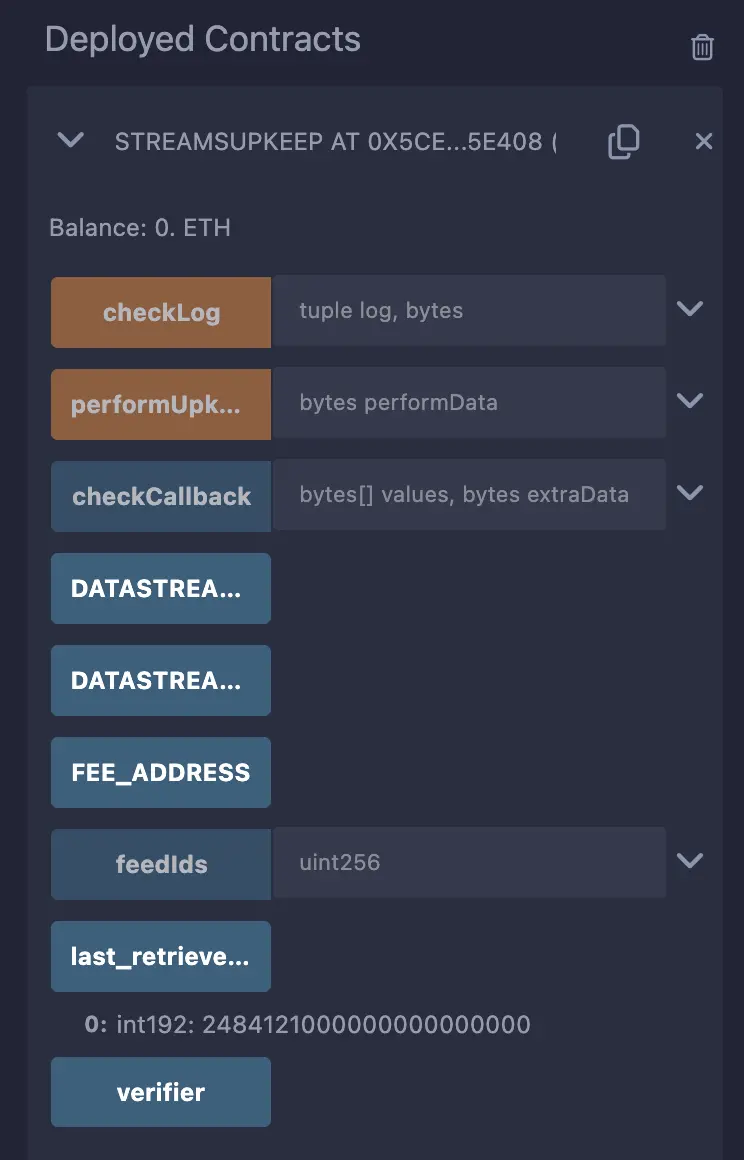
Task: Click the uint256 input next to feedIds
Action: coord(470,862)
